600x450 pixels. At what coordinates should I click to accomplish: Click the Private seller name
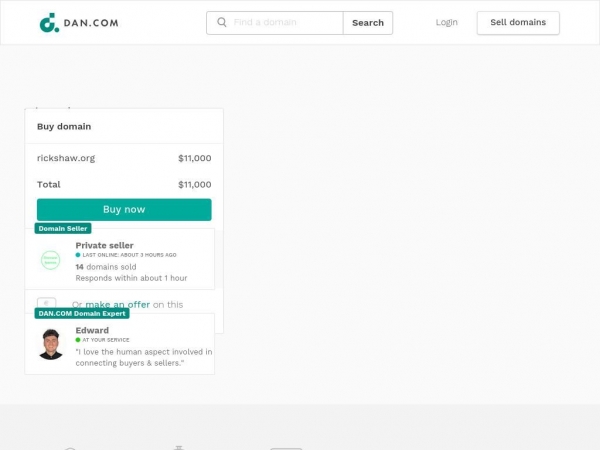pyautogui.click(x=104, y=245)
